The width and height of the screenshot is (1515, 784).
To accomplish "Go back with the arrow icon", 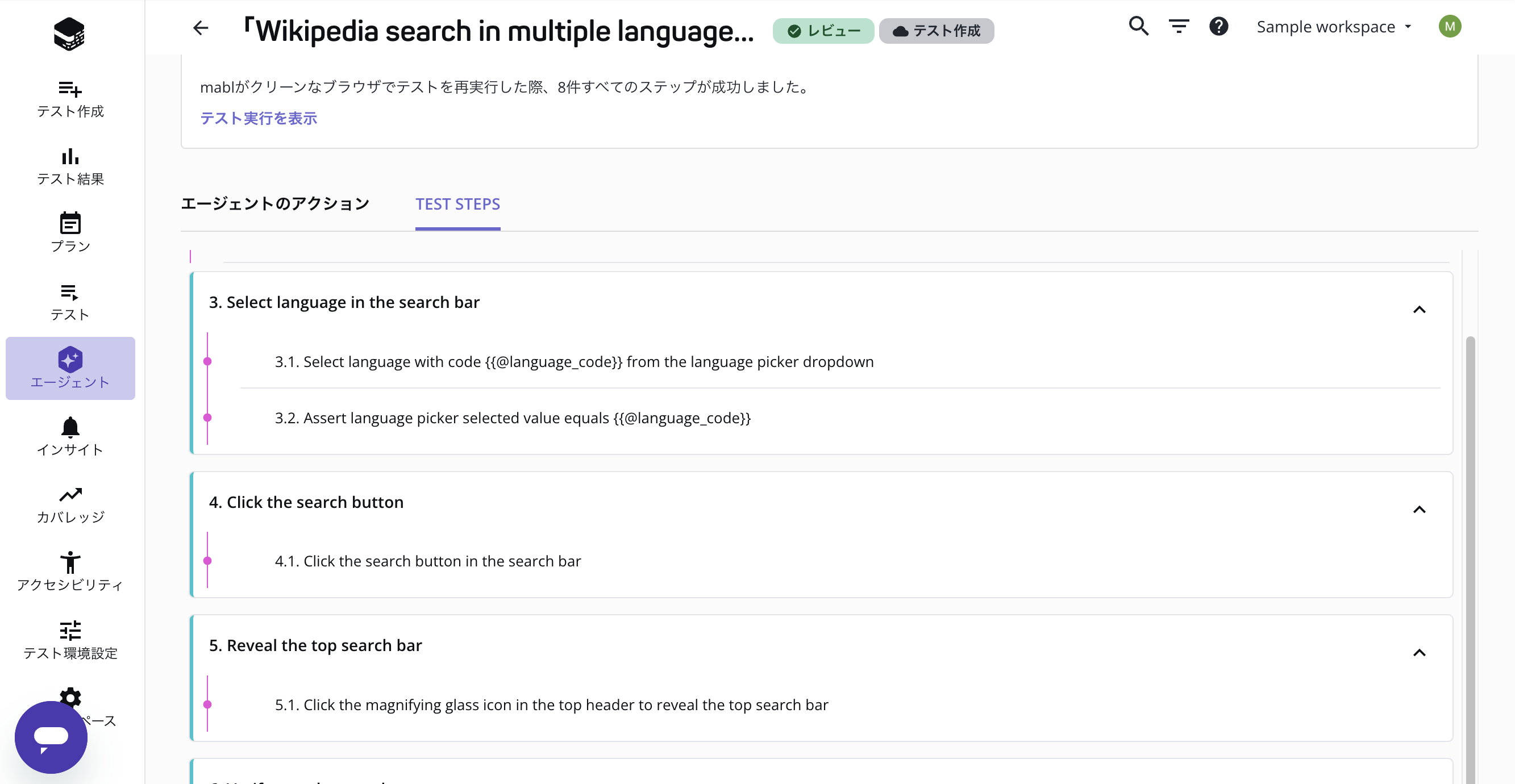I will point(201,28).
